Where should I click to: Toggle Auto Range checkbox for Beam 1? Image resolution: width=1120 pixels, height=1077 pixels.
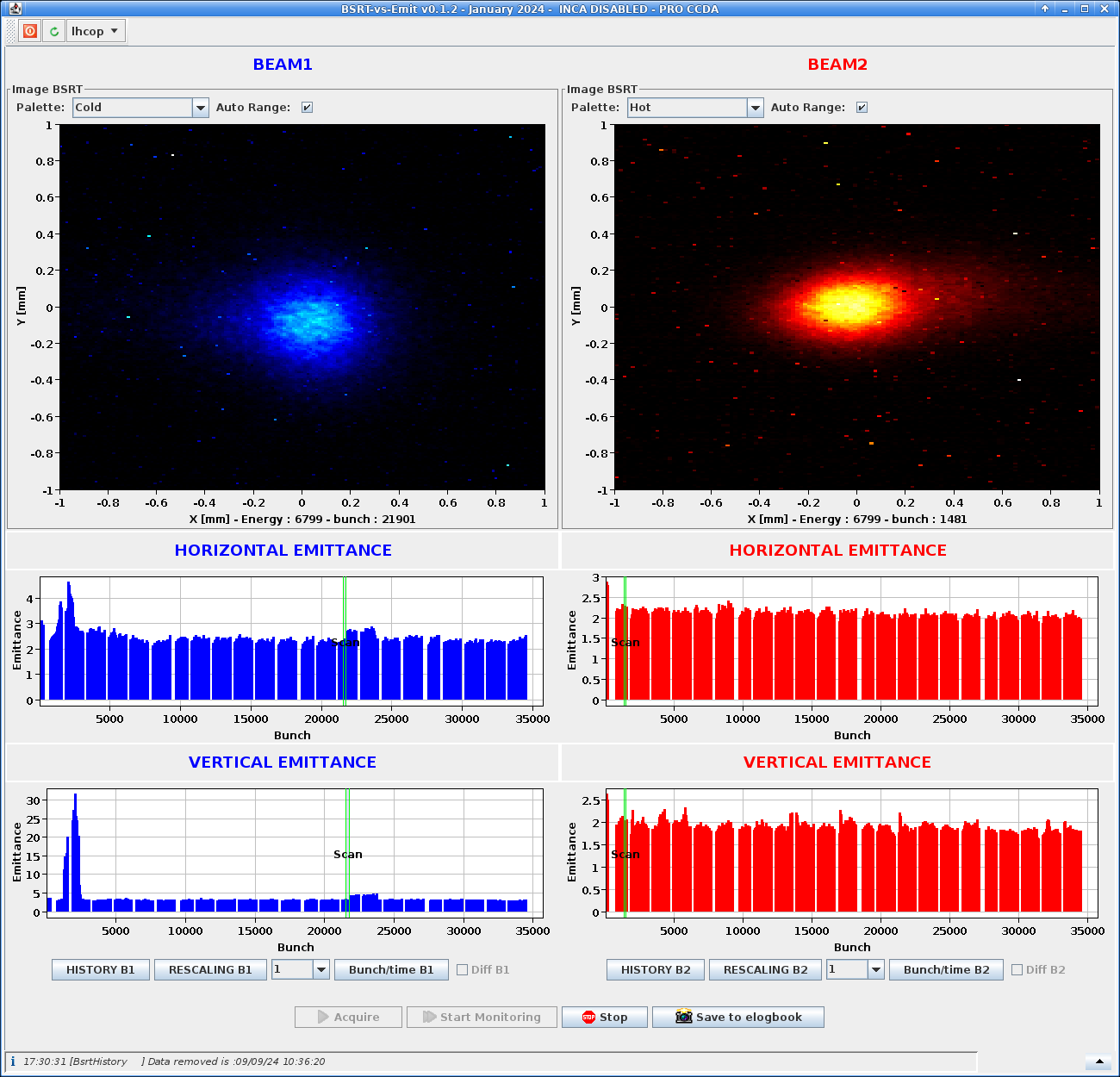307,108
